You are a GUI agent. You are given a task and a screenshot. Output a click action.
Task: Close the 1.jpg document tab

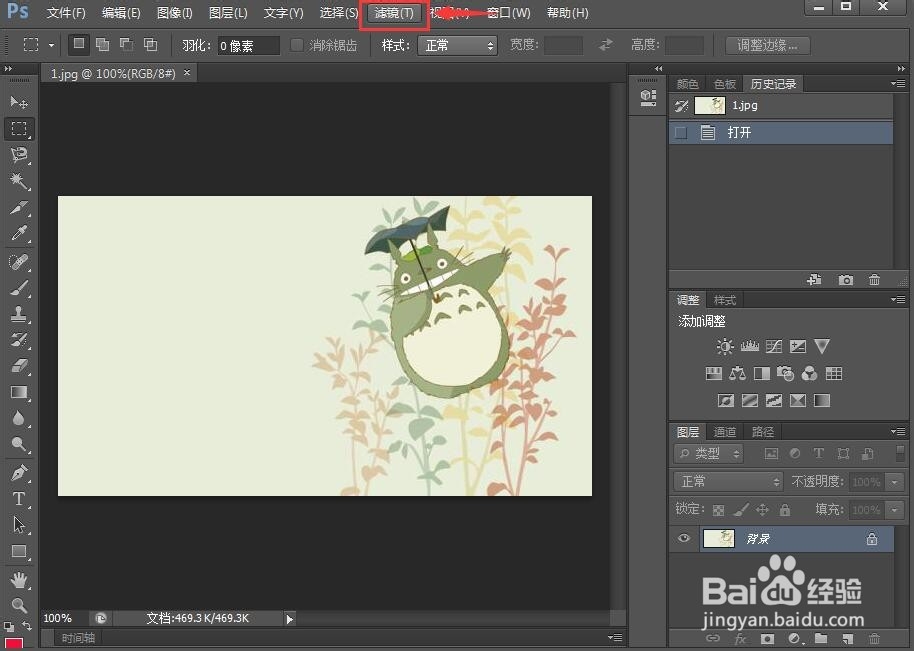187,73
